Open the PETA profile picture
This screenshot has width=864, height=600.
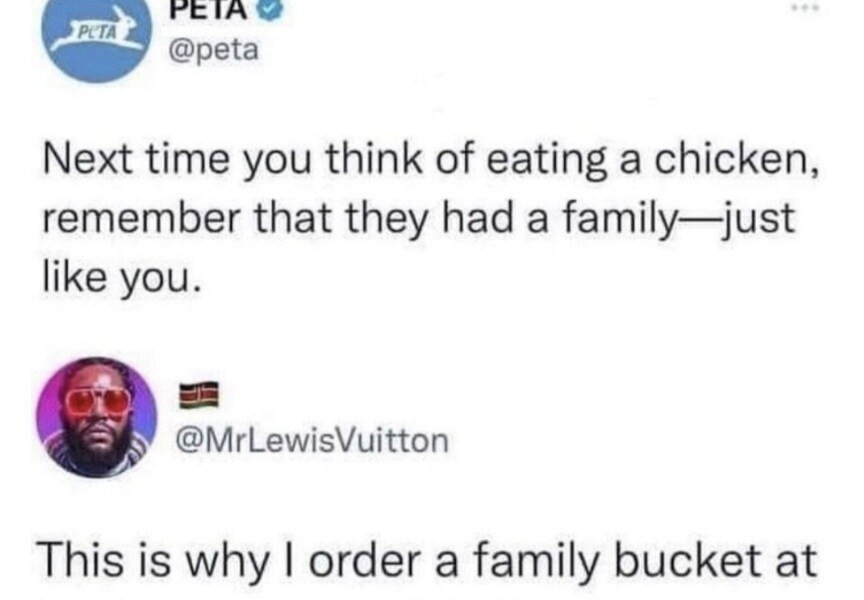click(x=97, y=40)
